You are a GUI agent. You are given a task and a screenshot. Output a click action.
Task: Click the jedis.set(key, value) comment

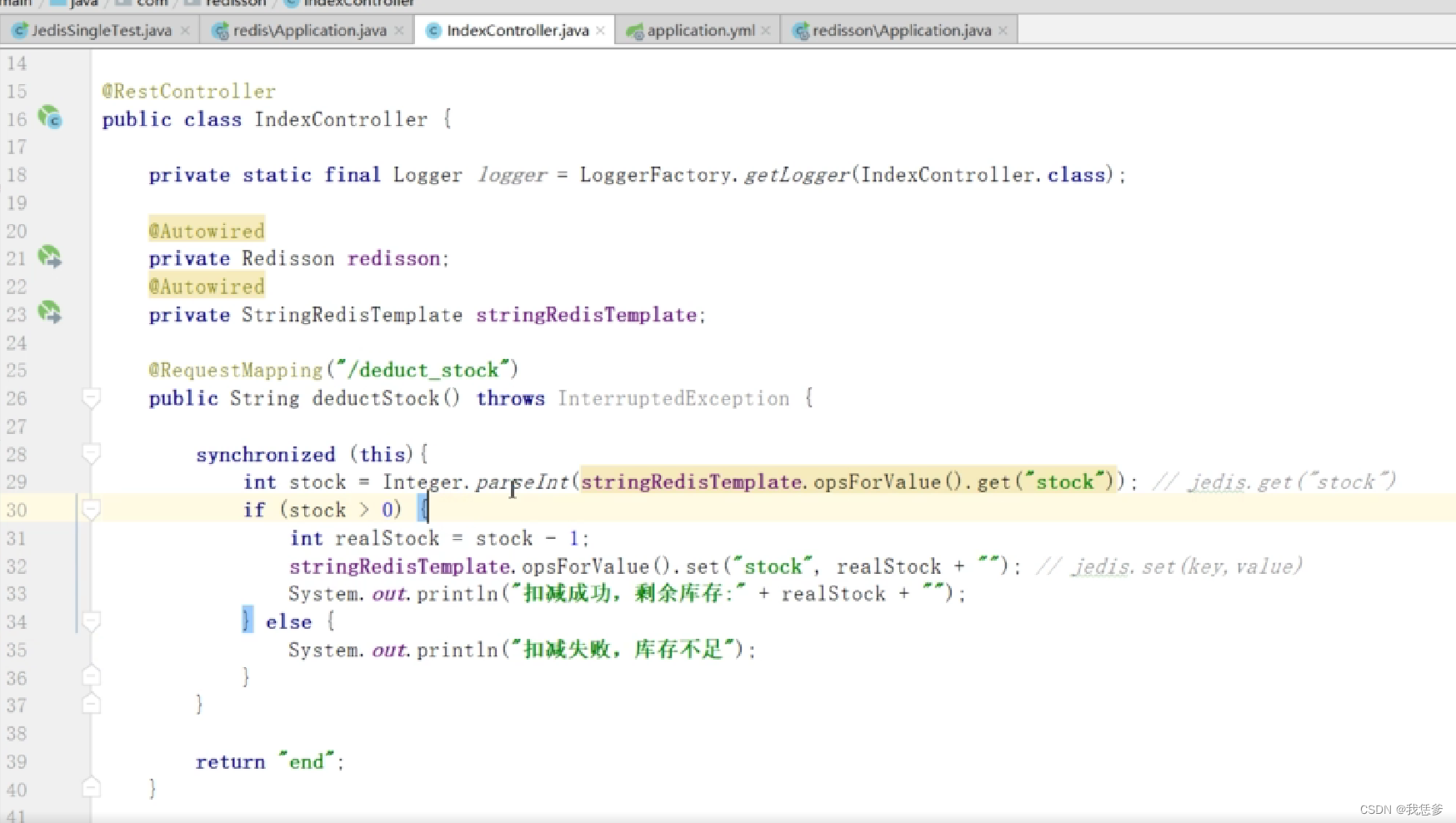click(1168, 566)
